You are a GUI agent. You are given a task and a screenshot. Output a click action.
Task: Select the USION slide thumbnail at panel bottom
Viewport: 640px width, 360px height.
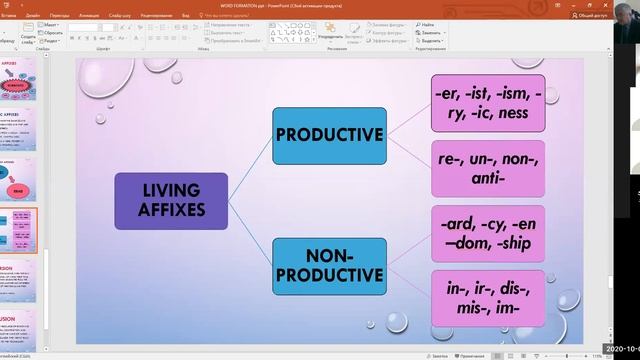tap(18, 331)
